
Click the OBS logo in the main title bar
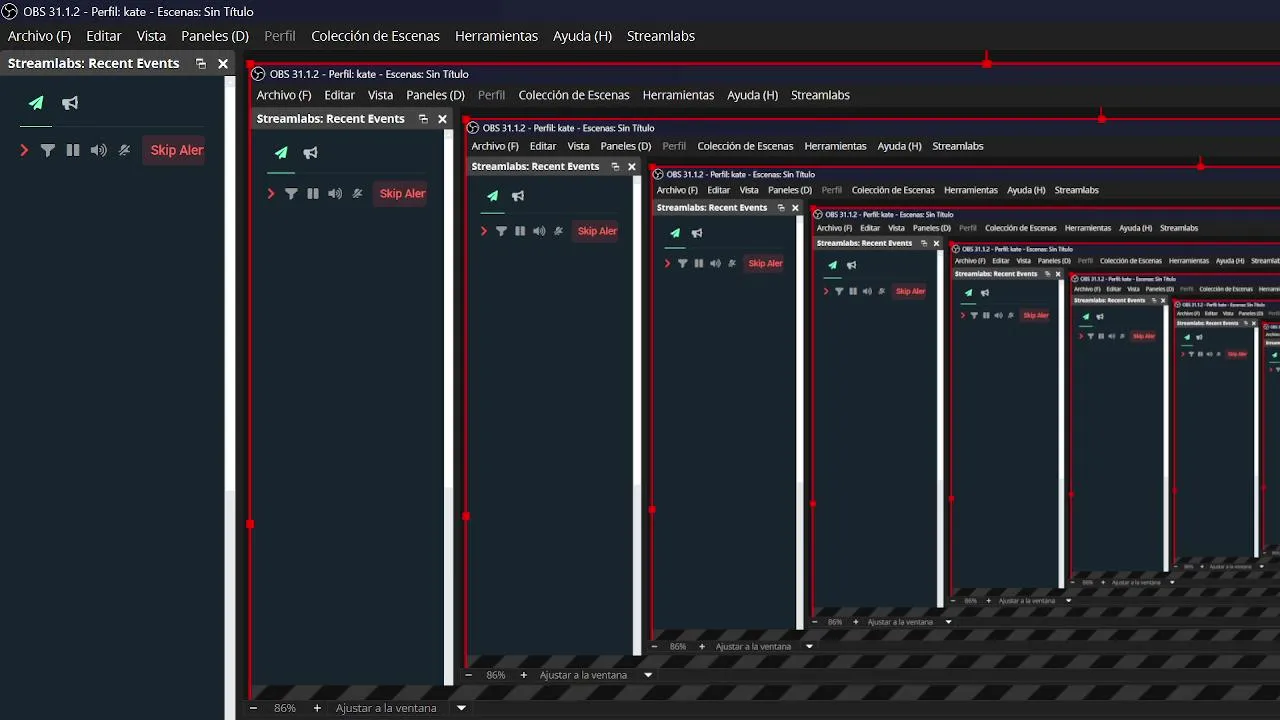12,12
